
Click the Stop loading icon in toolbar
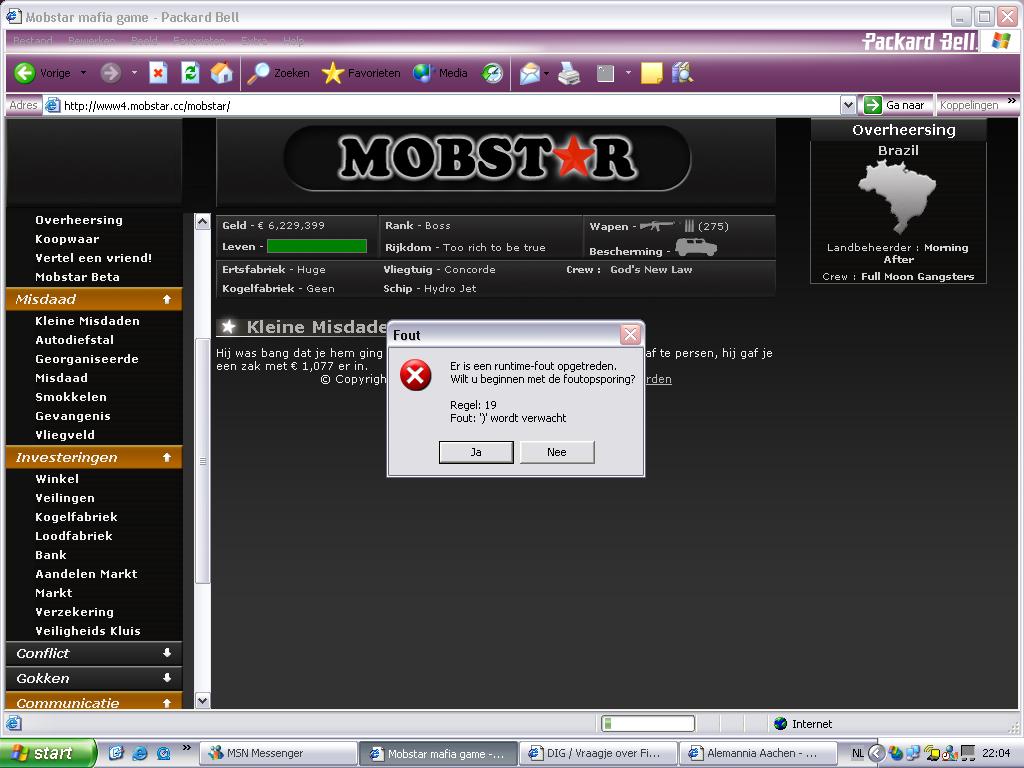tap(158, 73)
